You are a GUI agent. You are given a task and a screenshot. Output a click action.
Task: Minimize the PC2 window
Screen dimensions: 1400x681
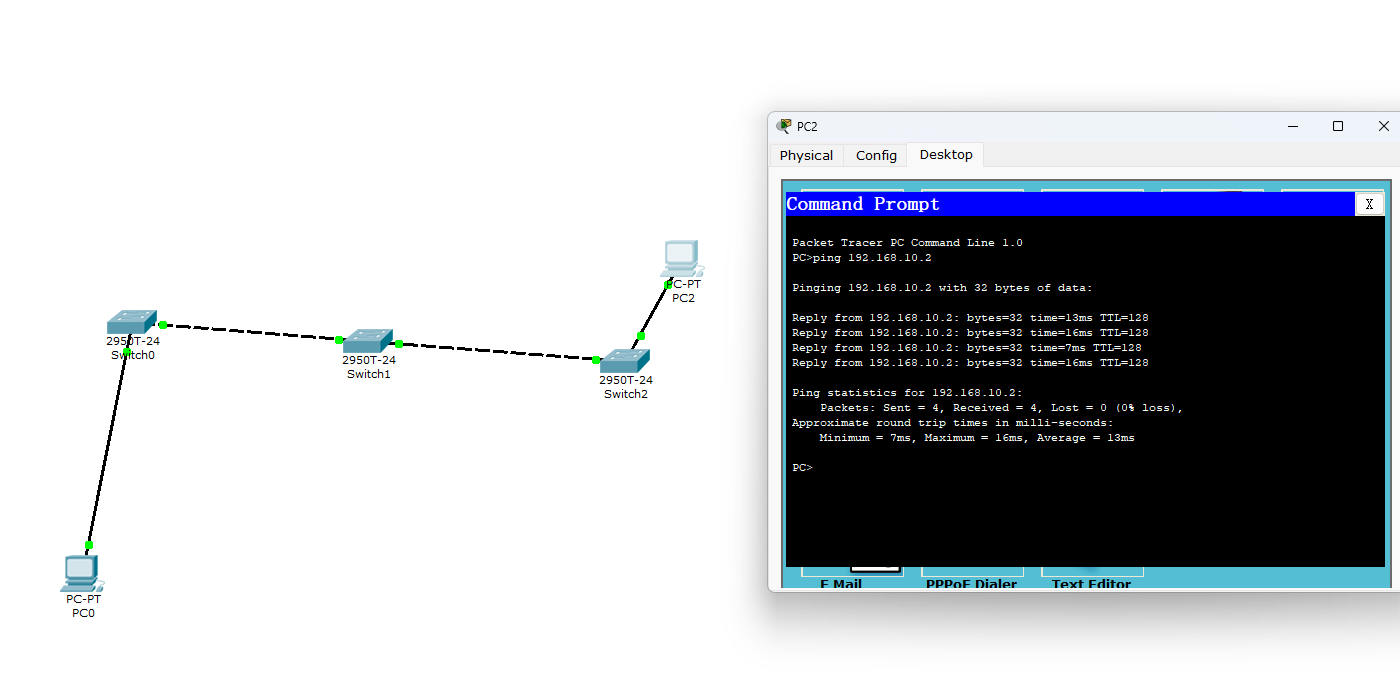point(1293,126)
